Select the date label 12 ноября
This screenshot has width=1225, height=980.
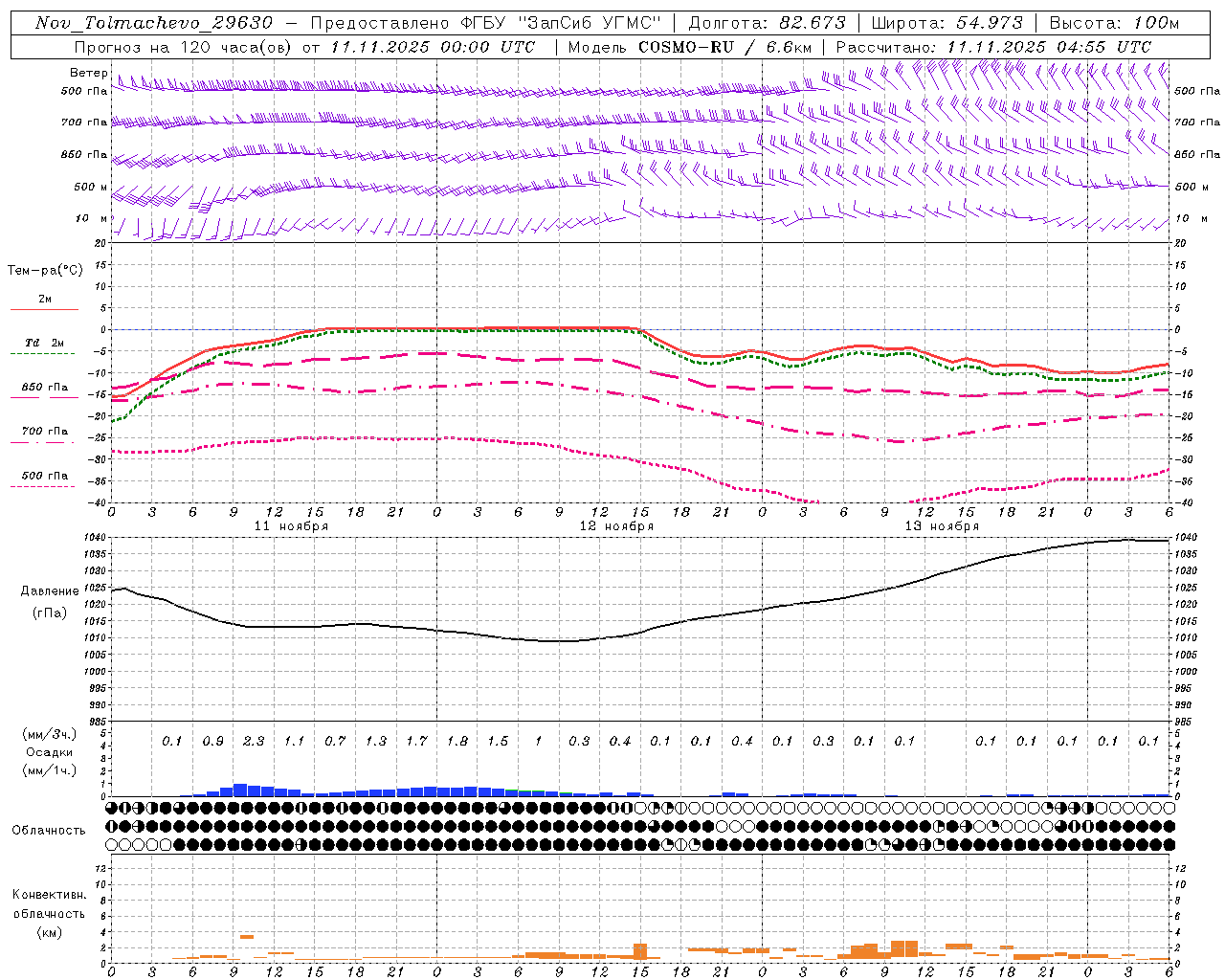[x=616, y=526]
